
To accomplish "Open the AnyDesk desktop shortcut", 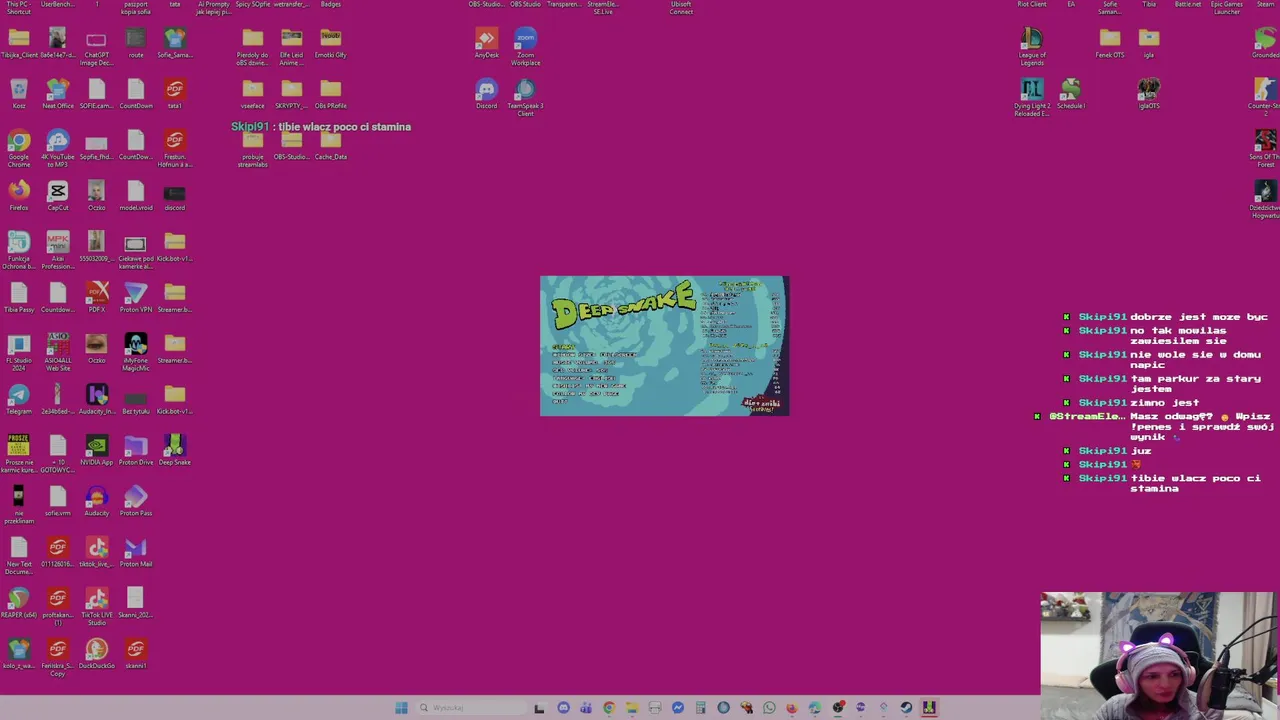I will click(x=487, y=43).
